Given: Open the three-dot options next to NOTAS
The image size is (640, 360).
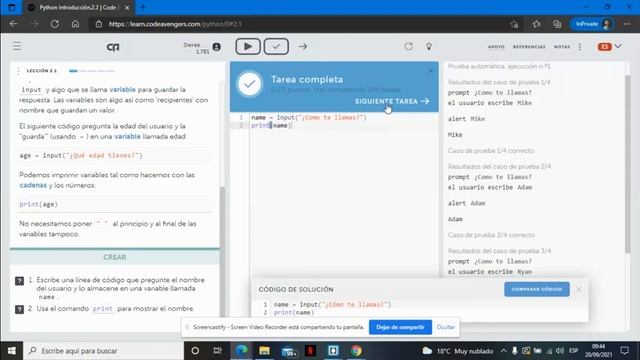Looking at the screenshot, I should (x=580, y=47).
